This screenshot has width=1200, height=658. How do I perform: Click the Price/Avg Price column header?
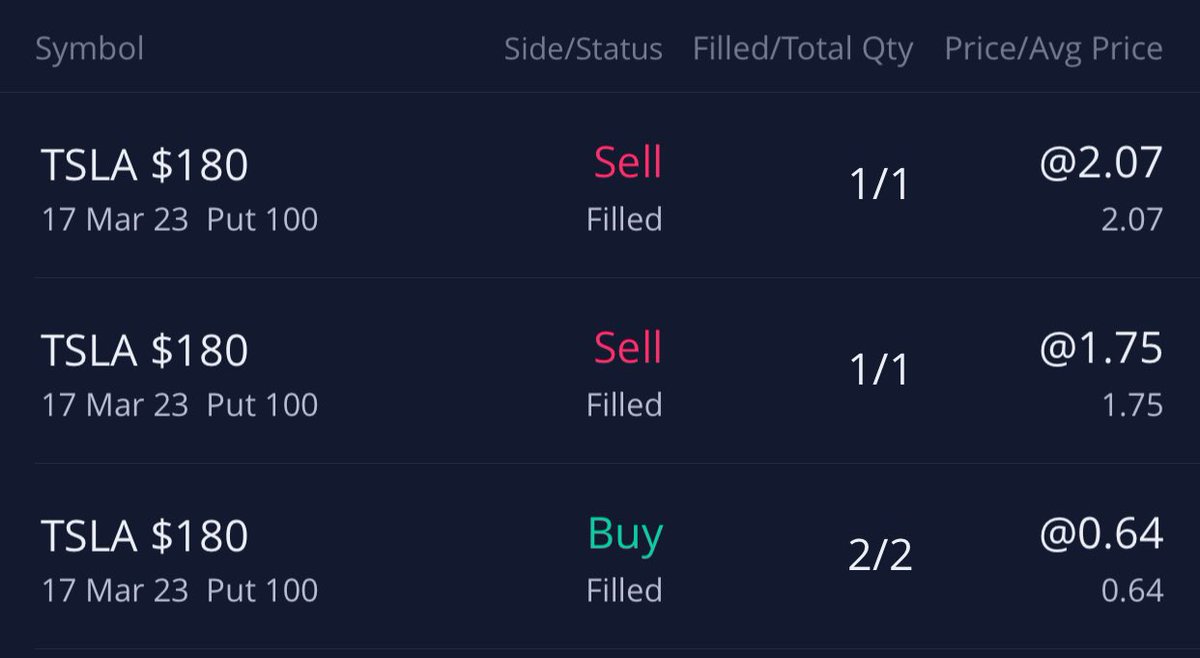point(1054,49)
